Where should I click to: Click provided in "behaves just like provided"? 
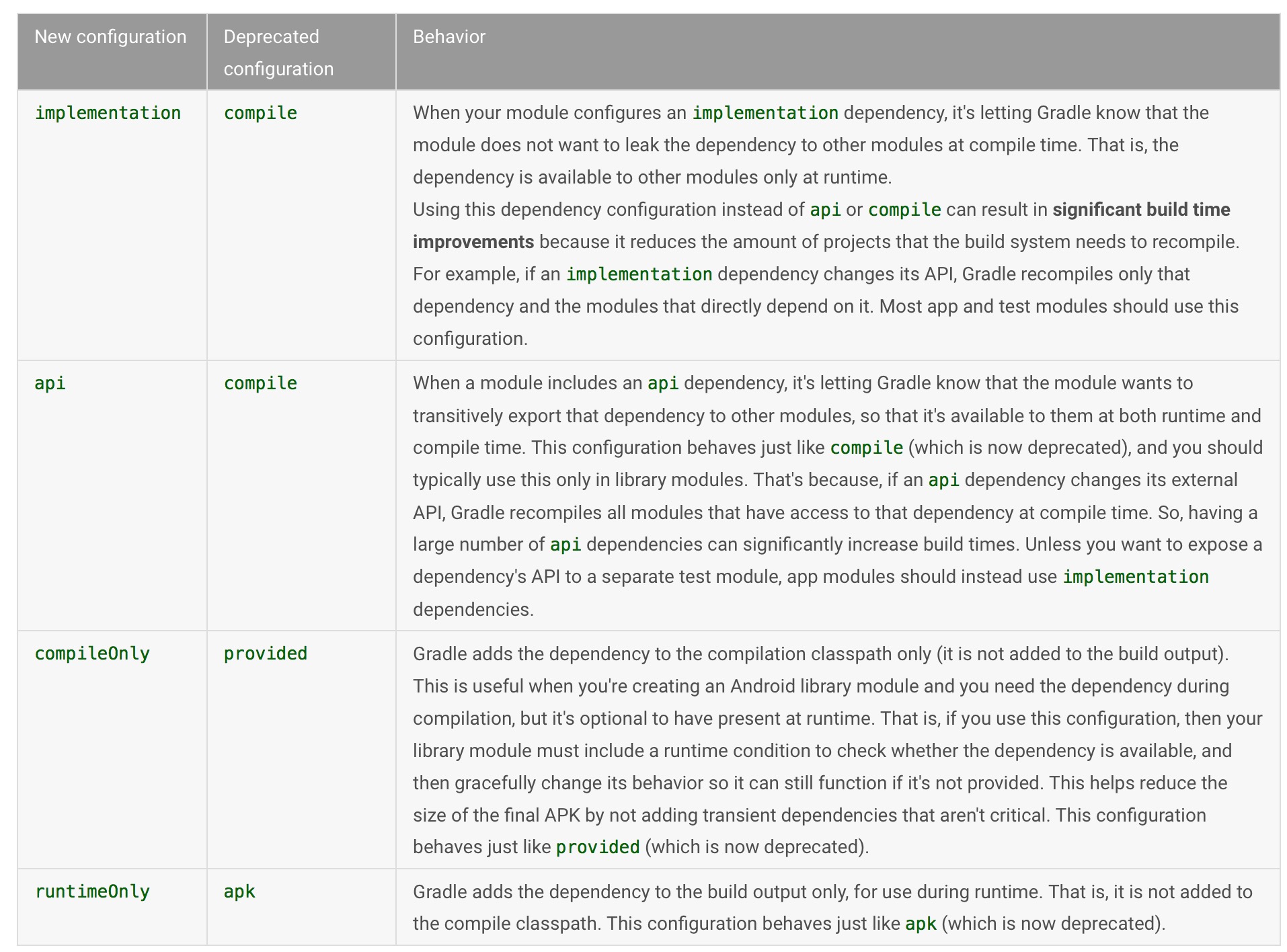(x=598, y=847)
